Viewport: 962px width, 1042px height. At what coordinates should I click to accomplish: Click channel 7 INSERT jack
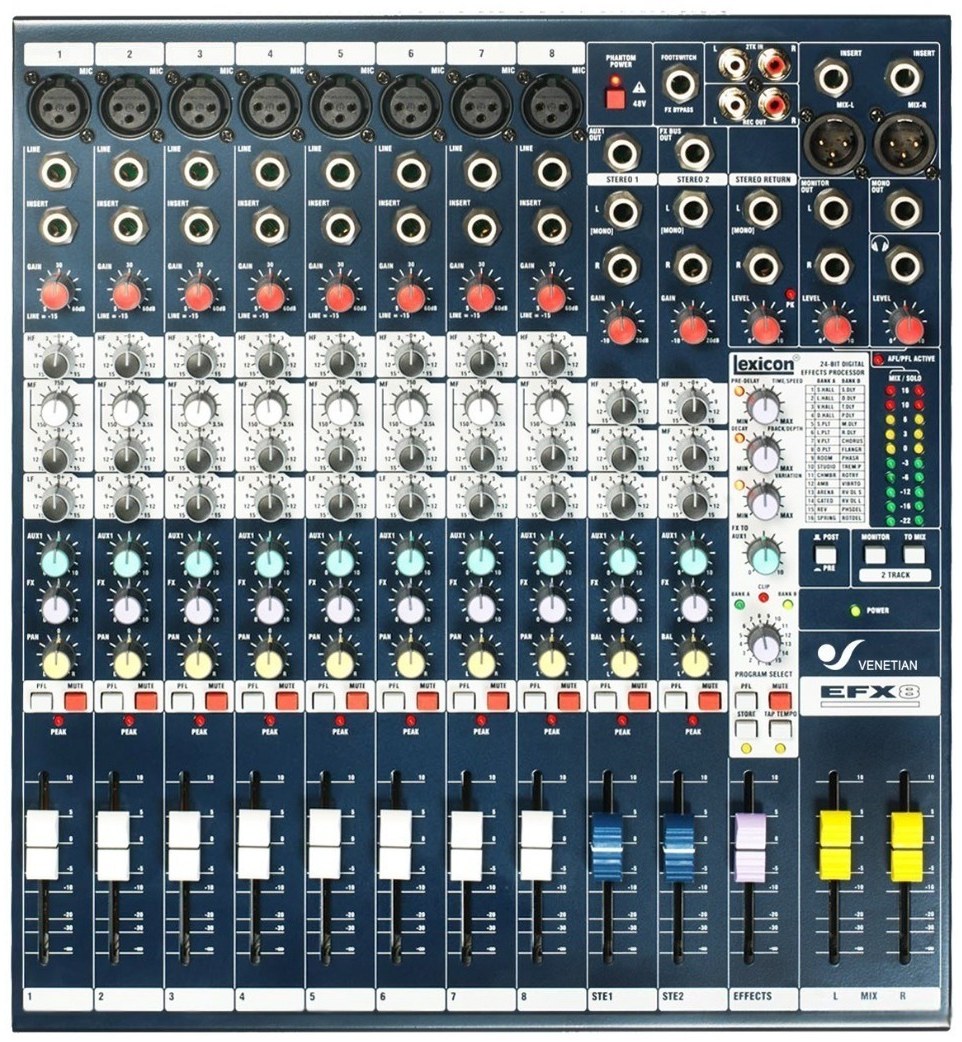(481, 227)
